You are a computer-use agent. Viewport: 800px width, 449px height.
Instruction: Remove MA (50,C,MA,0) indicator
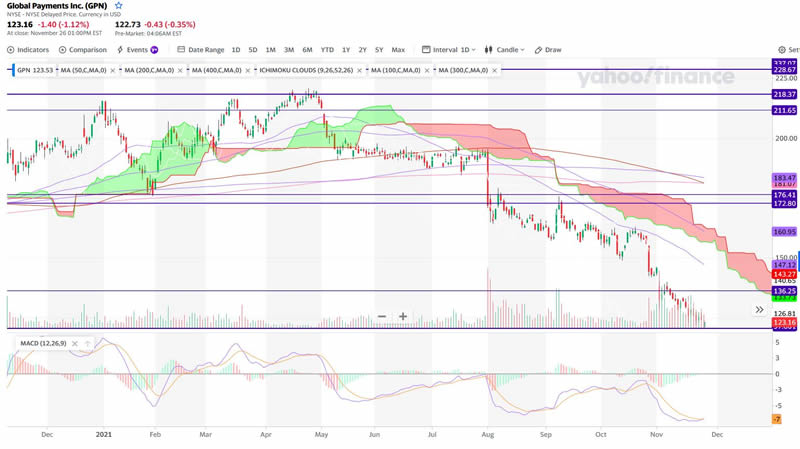pyautogui.click(x=113, y=70)
